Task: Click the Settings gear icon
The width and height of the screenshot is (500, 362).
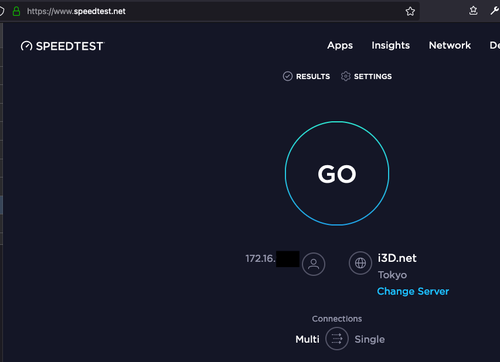Action: click(x=346, y=76)
